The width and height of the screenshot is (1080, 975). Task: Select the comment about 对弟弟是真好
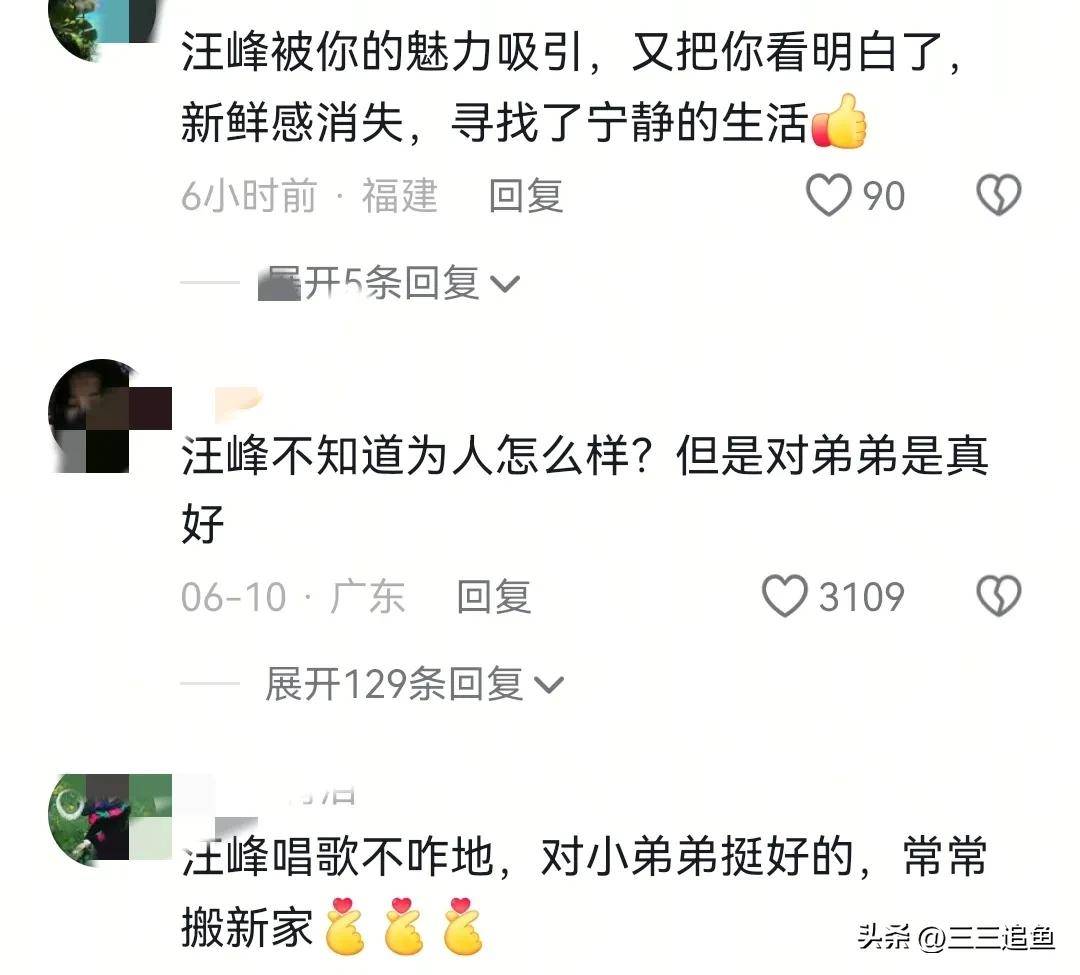[585, 489]
